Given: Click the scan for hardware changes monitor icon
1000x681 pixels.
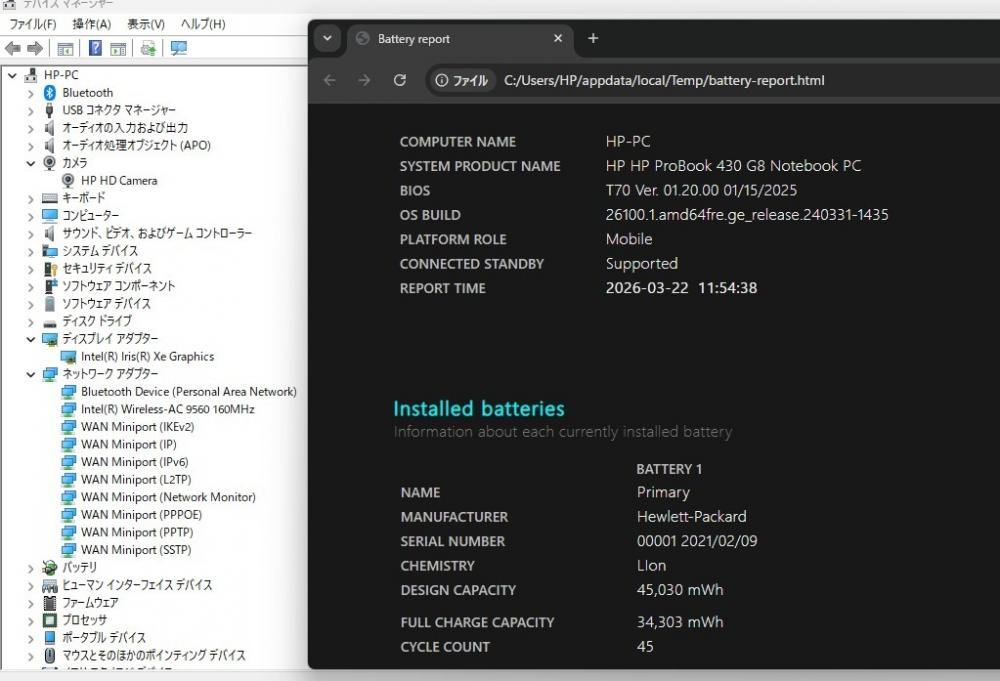Looking at the screenshot, I should coord(179,48).
